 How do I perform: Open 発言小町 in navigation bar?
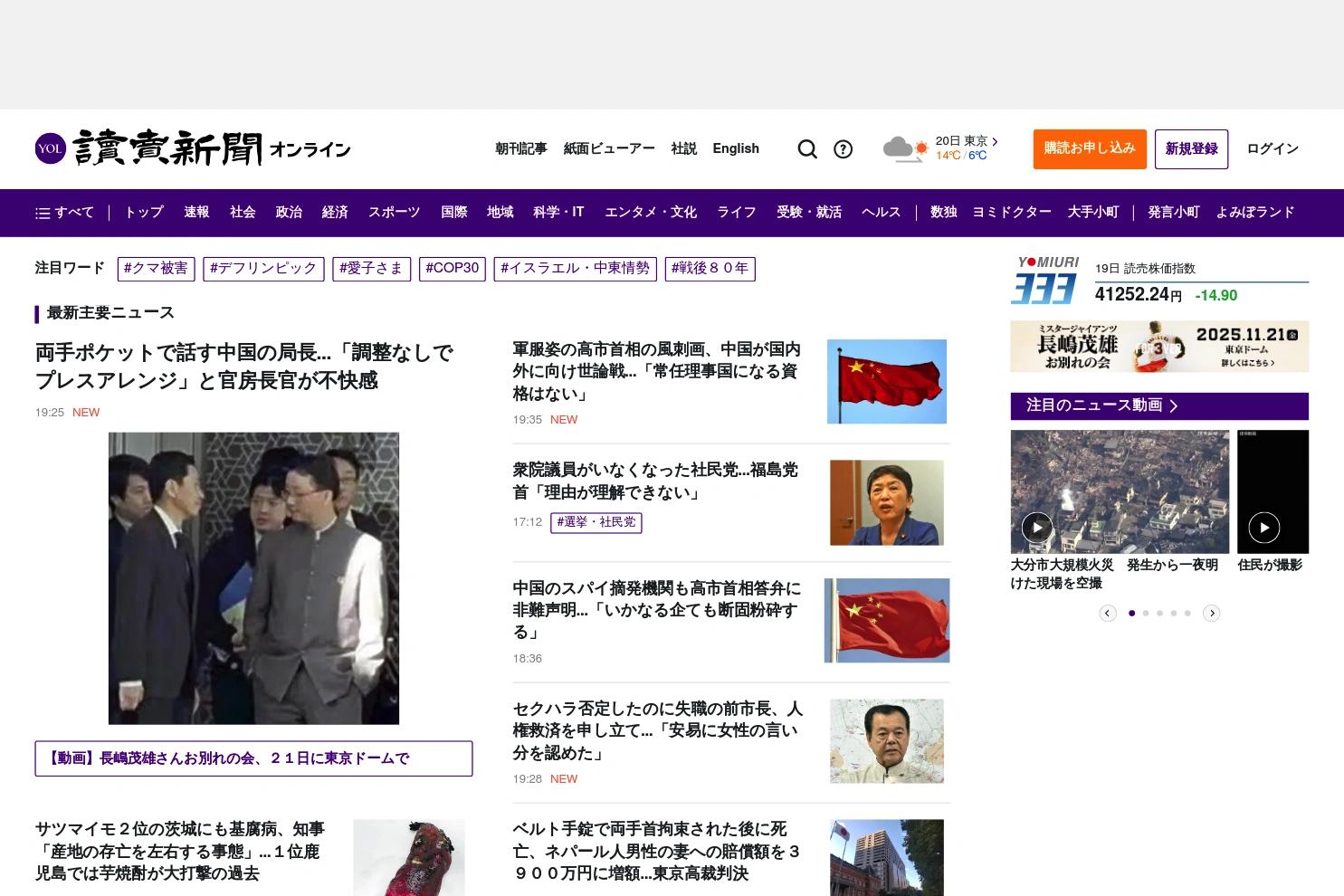1174,213
